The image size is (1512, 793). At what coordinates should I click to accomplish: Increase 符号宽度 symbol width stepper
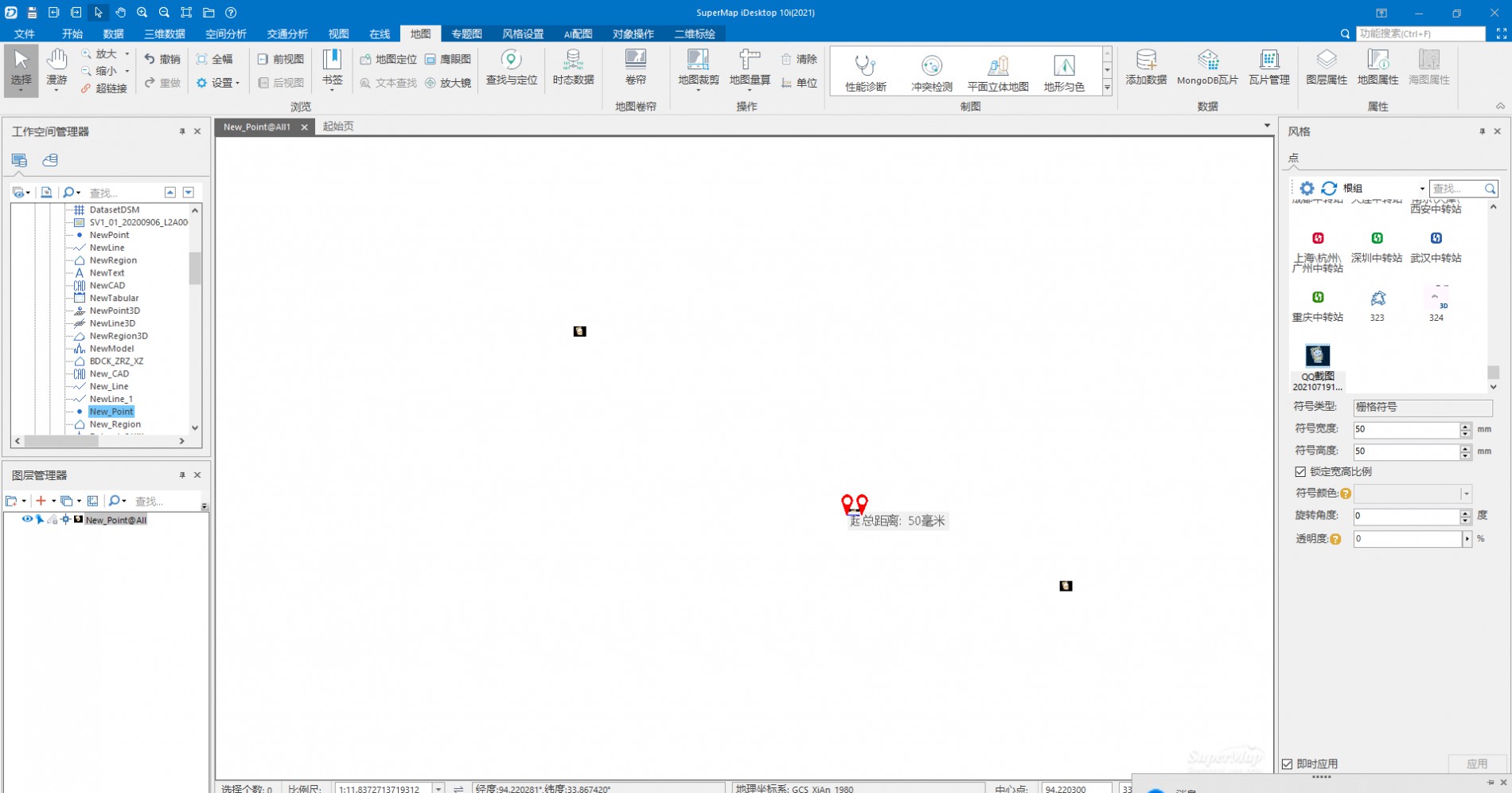1466,426
